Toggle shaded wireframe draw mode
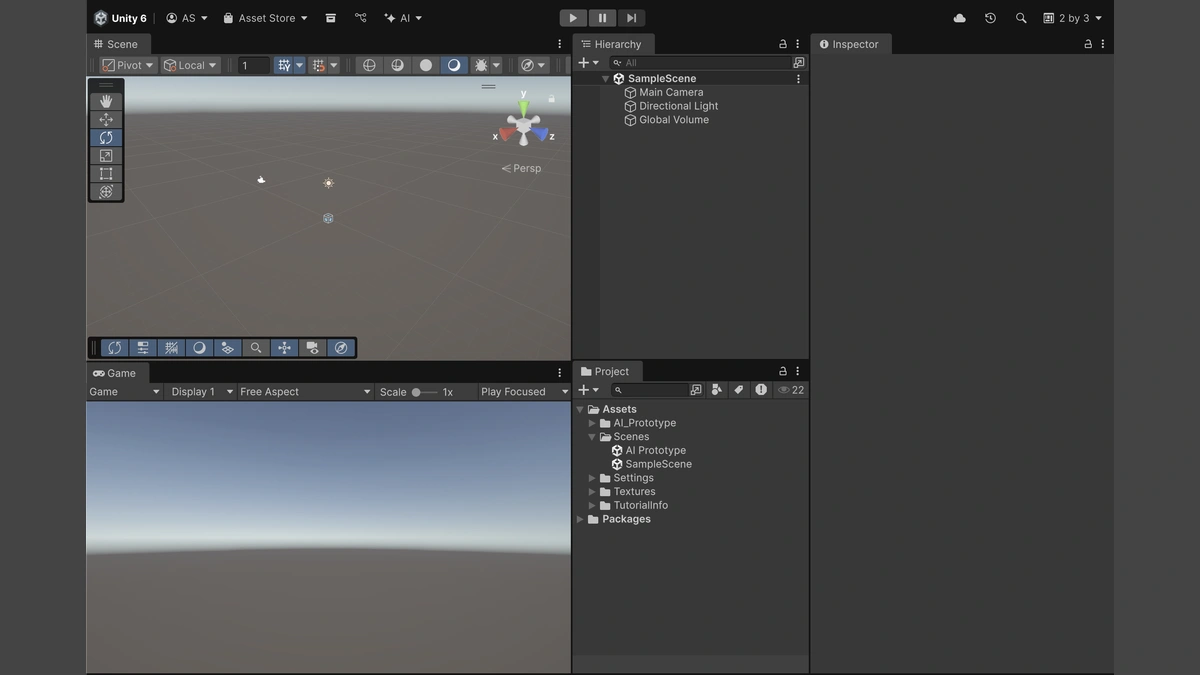This screenshot has width=1200, height=675. click(397, 65)
